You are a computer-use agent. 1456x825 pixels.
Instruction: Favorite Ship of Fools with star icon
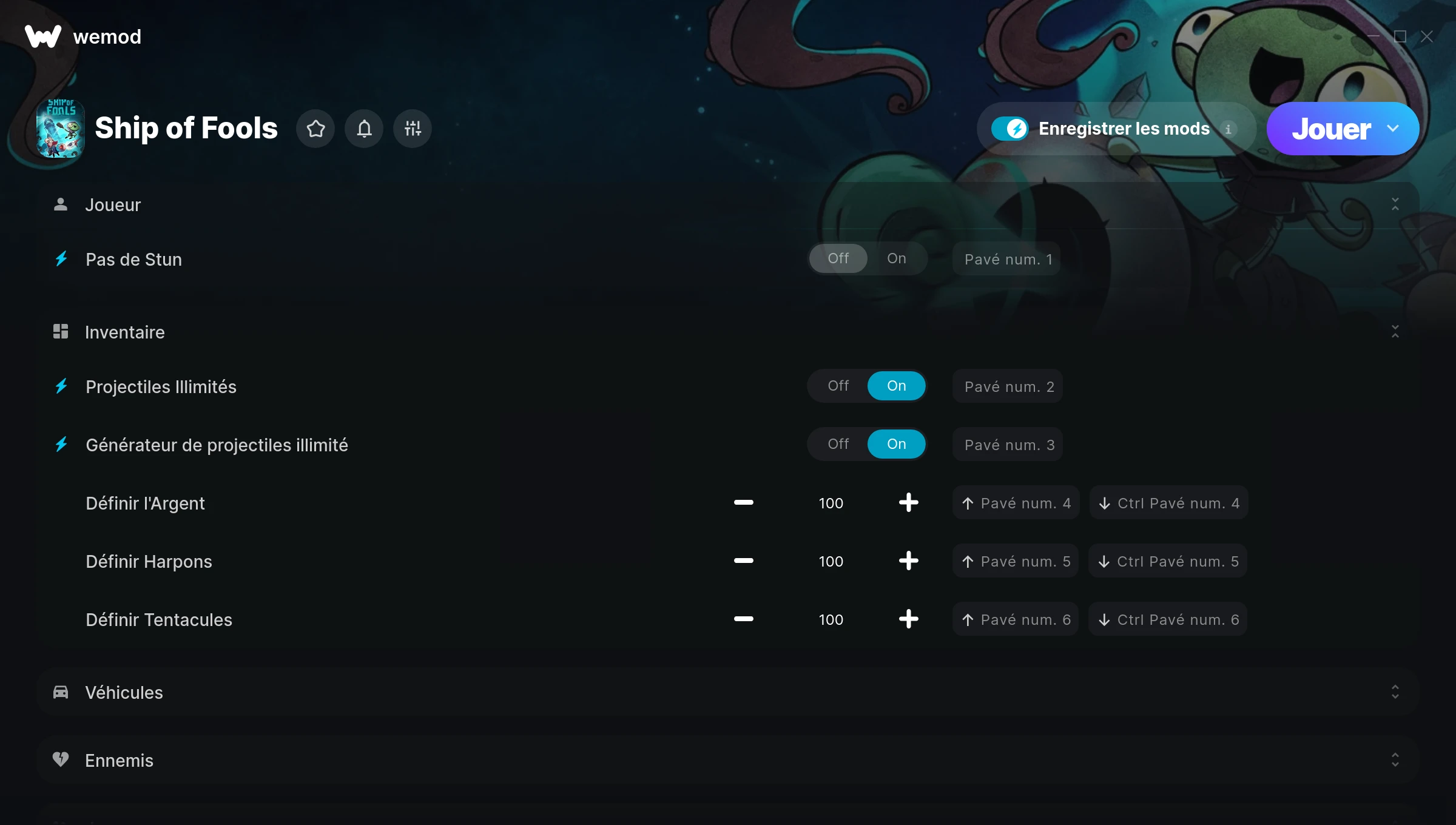pyautogui.click(x=315, y=129)
